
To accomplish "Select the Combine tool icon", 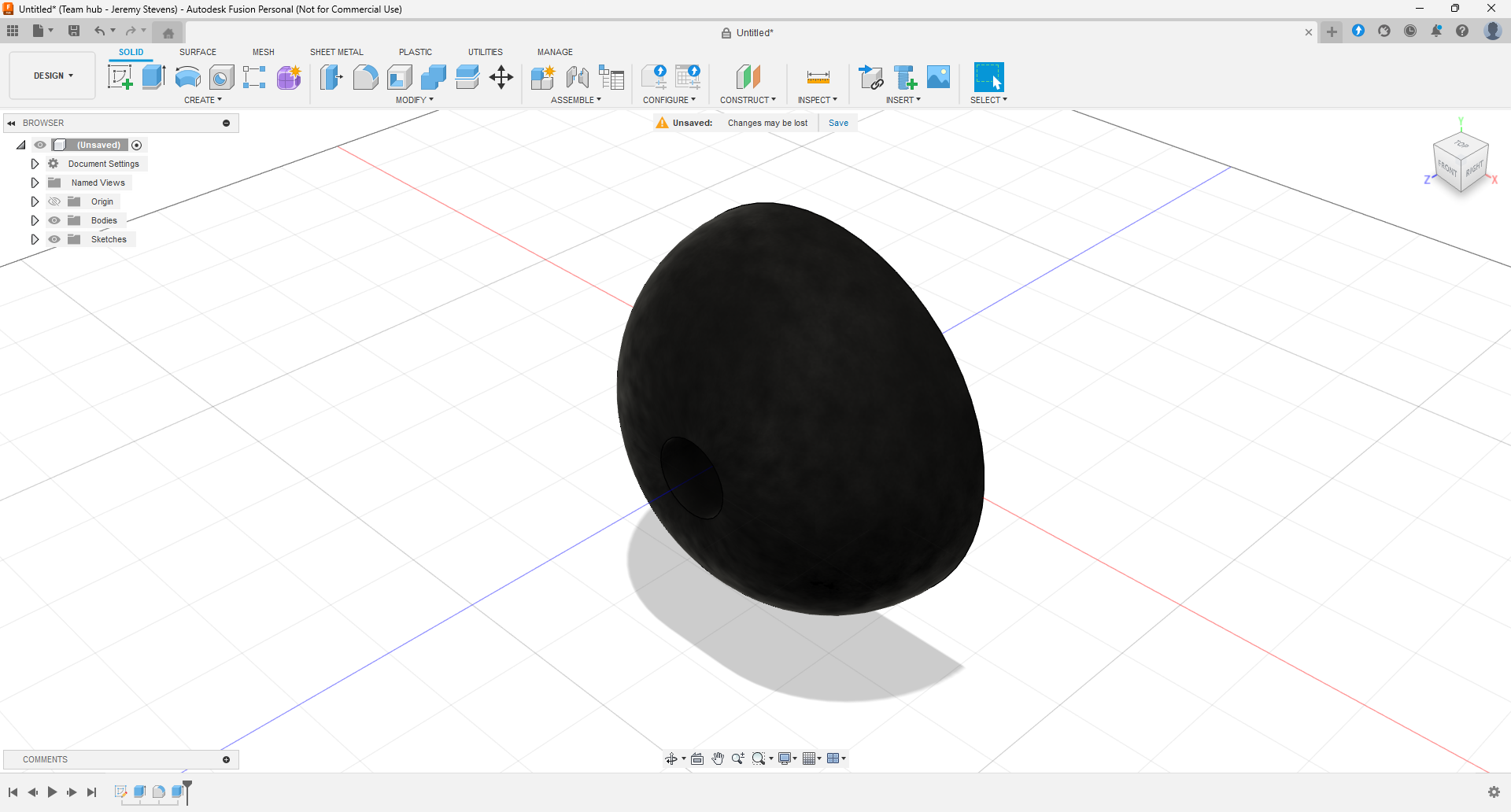I will pyautogui.click(x=433, y=77).
